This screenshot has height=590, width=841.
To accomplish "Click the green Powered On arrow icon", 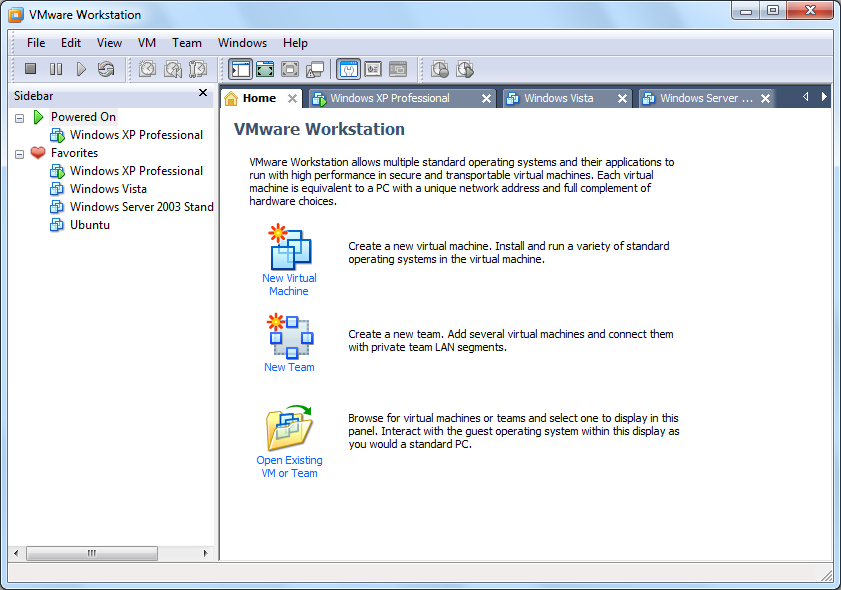I will tap(38, 117).
